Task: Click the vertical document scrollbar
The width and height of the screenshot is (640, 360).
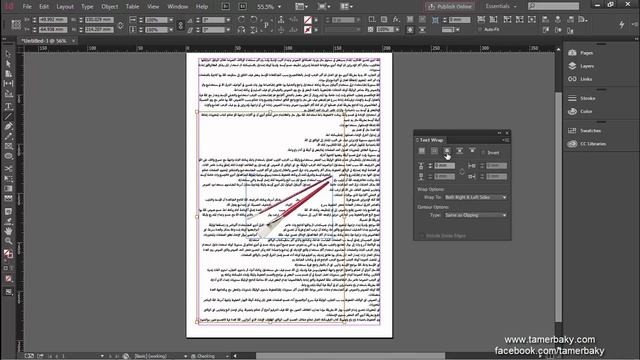Action: [558, 207]
